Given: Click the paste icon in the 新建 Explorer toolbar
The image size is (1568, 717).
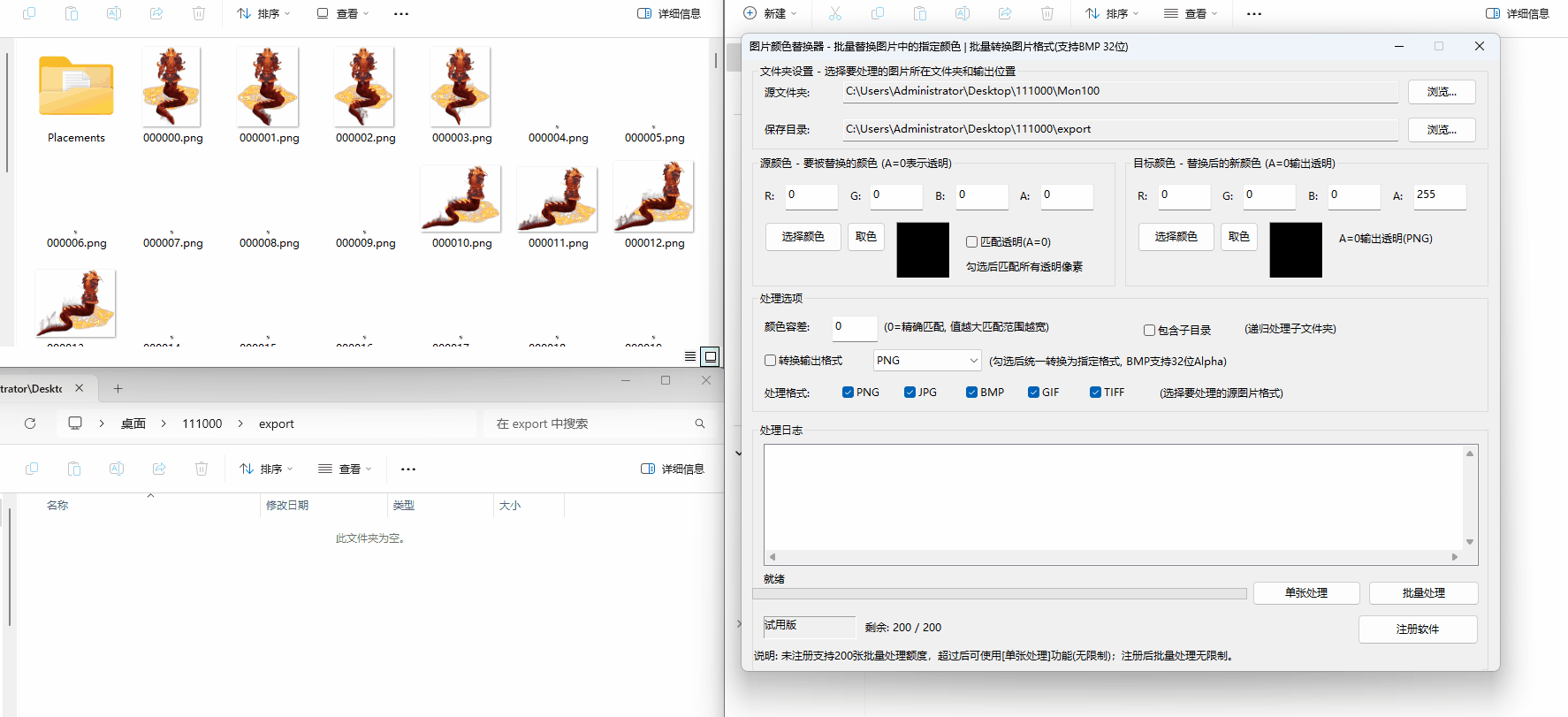Looking at the screenshot, I should pyautogui.click(x=920, y=13).
